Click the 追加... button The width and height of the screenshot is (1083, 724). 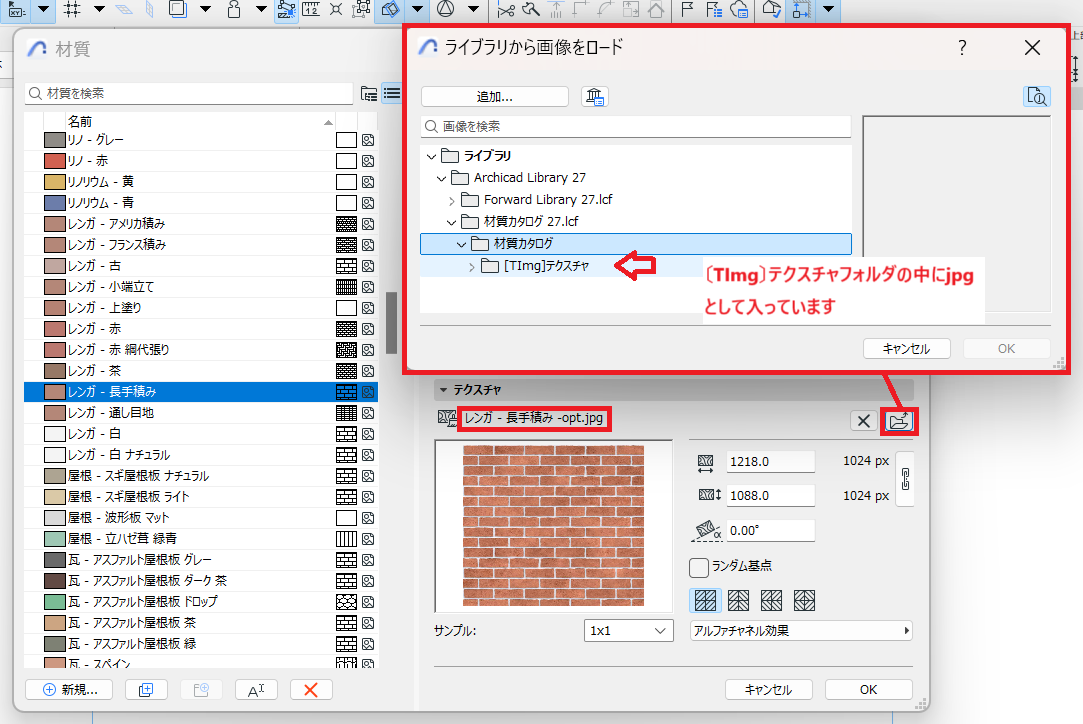coord(495,97)
